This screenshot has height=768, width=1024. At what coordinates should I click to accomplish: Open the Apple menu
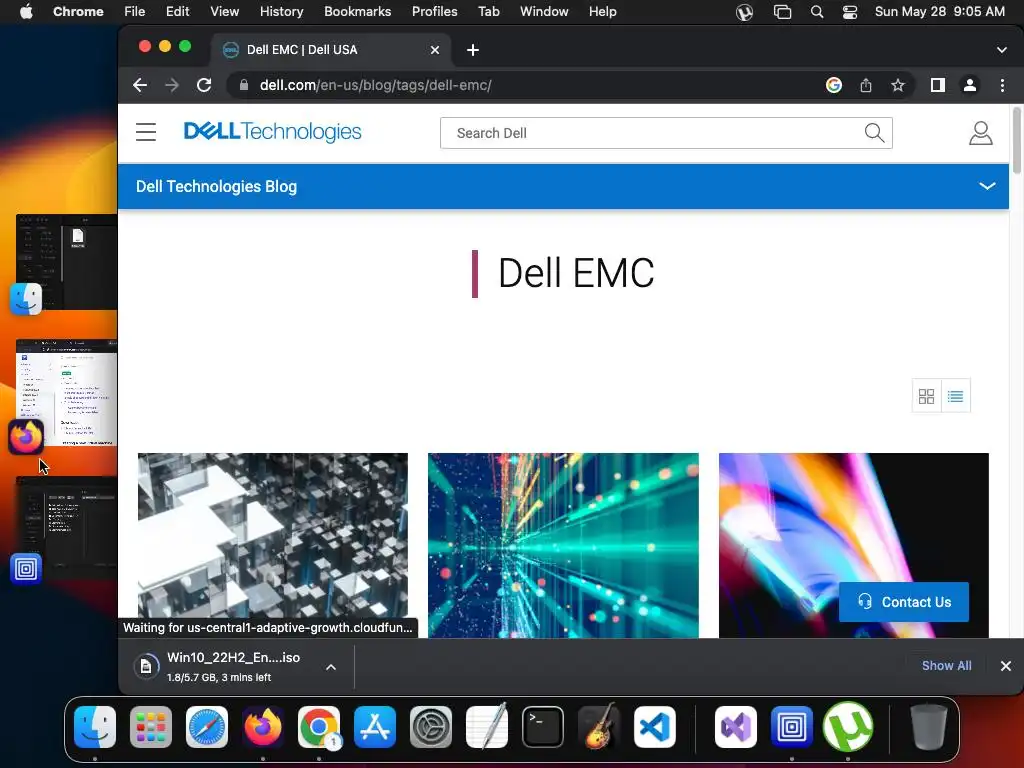[26, 11]
